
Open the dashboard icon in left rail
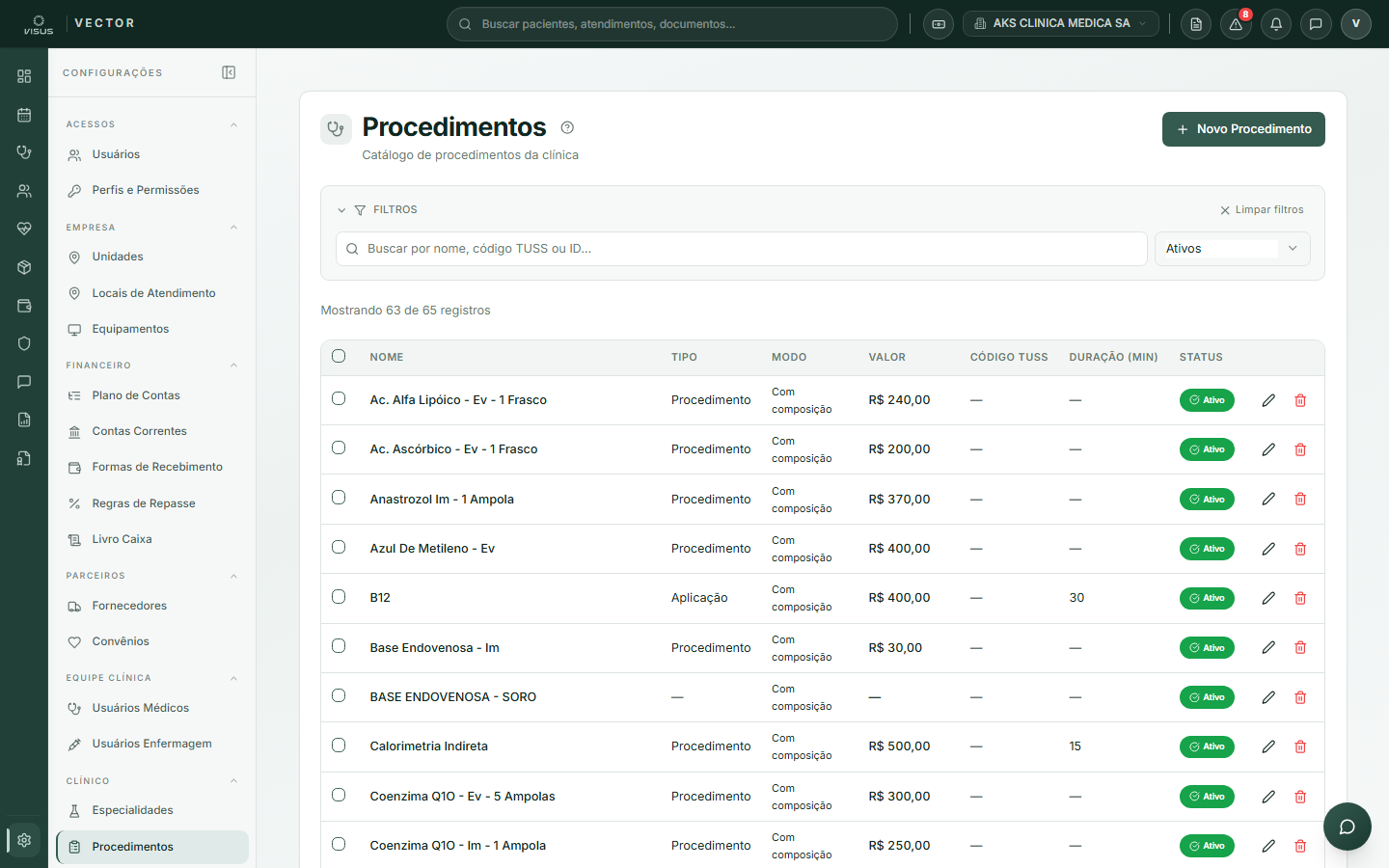(24, 76)
